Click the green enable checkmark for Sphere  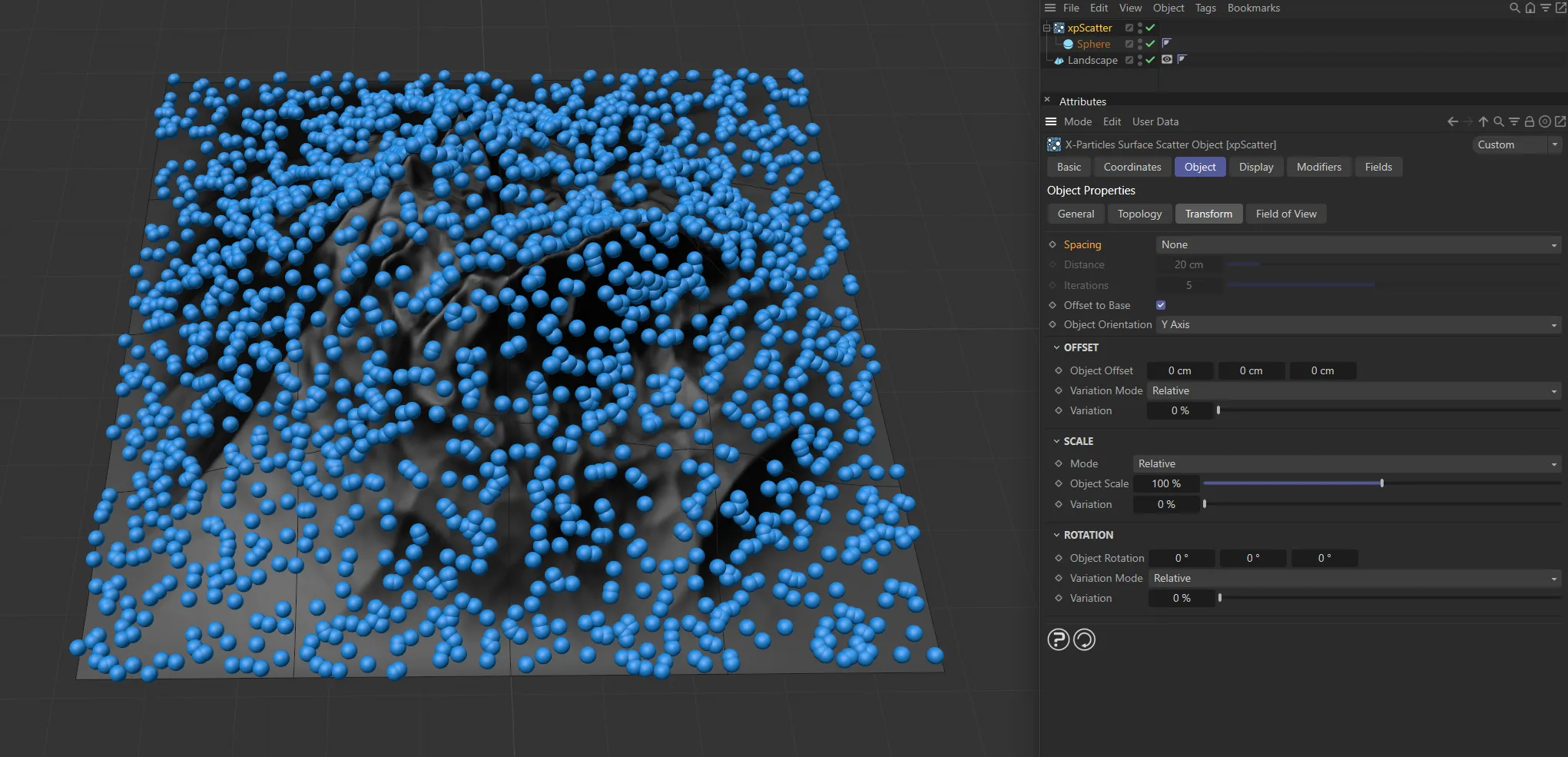coord(1150,44)
